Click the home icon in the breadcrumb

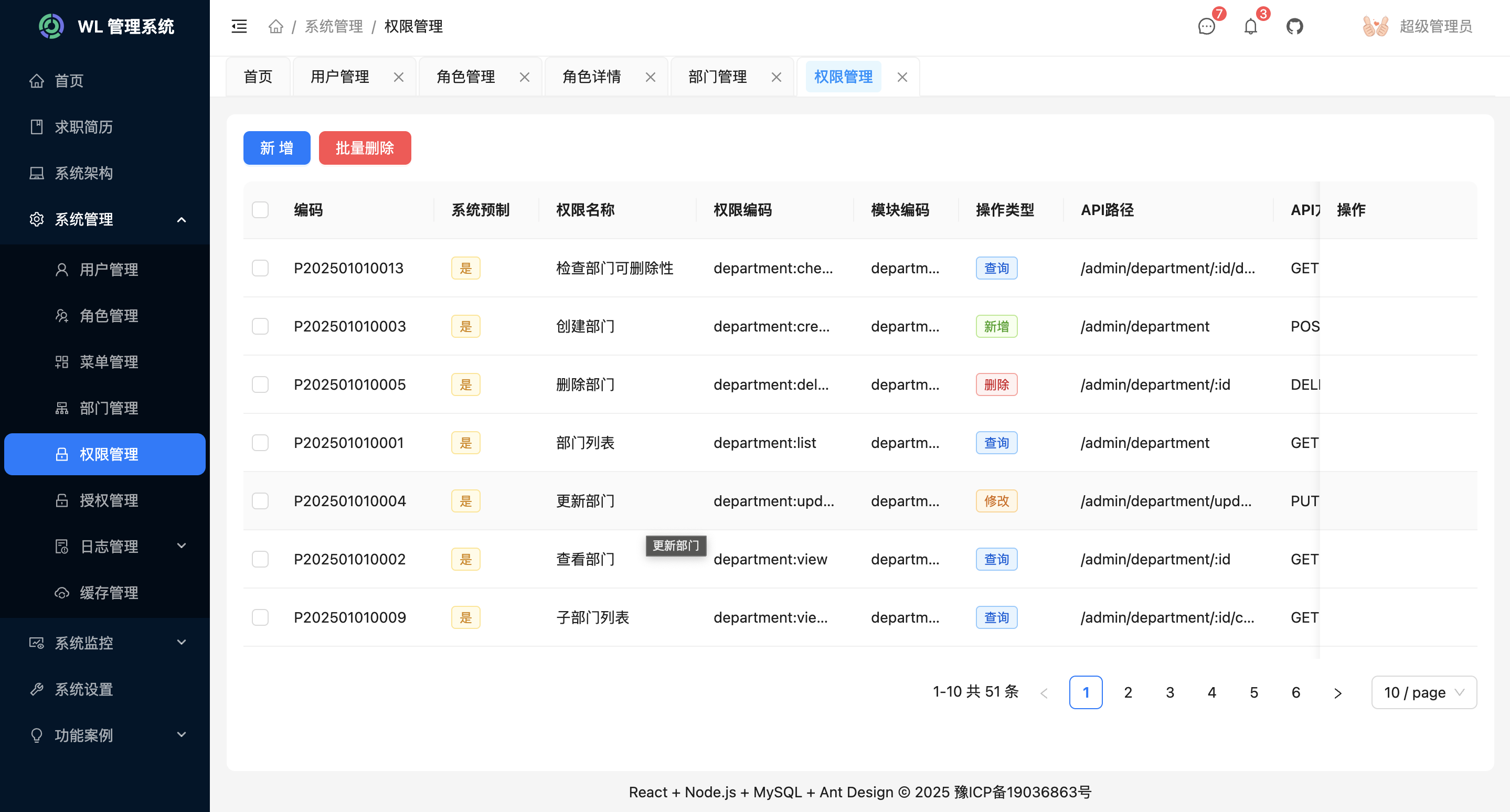coord(275,26)
